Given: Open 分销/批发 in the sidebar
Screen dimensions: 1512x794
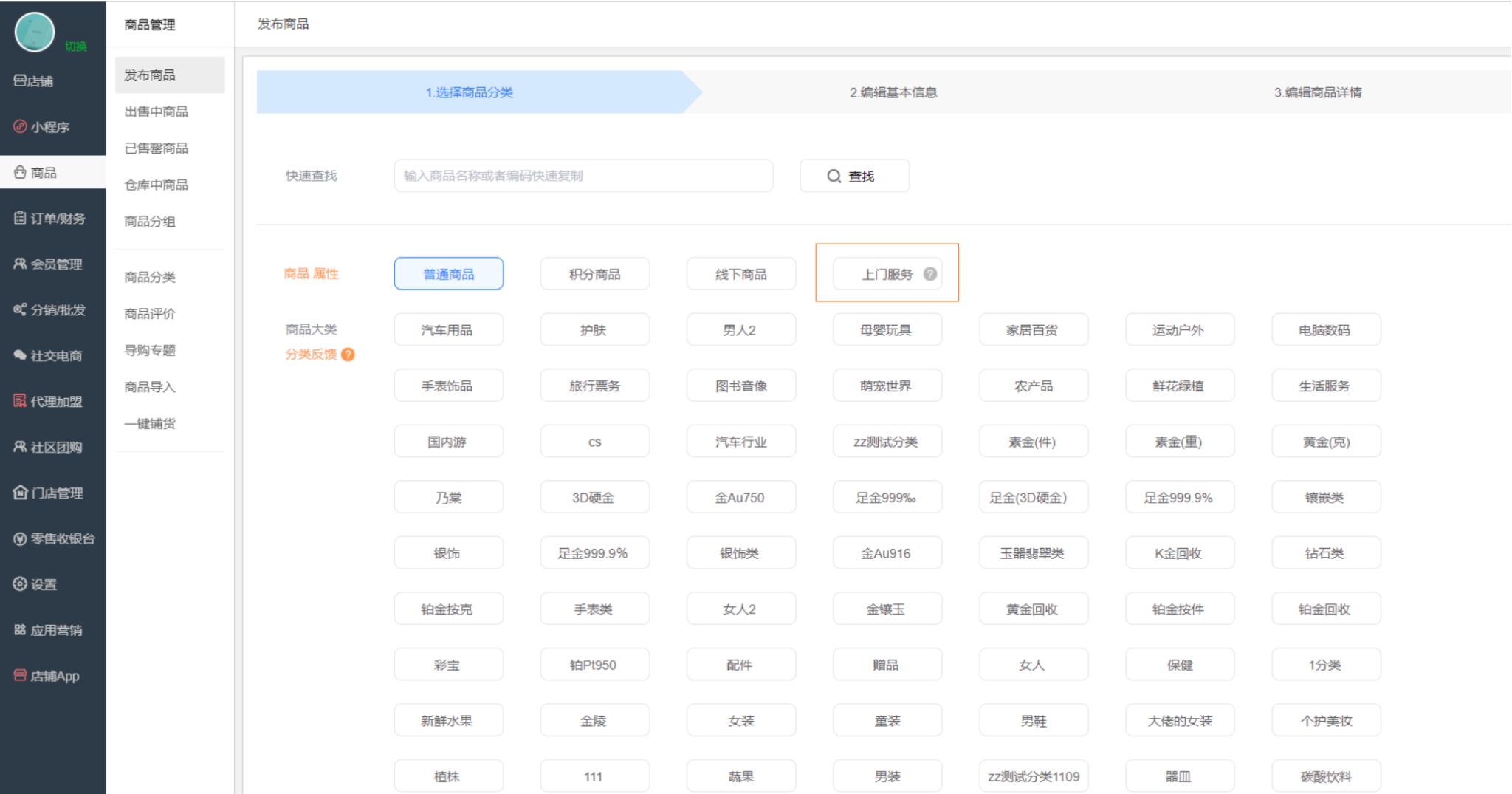Looking at the screenshot, I should click(x=49, y=310).
